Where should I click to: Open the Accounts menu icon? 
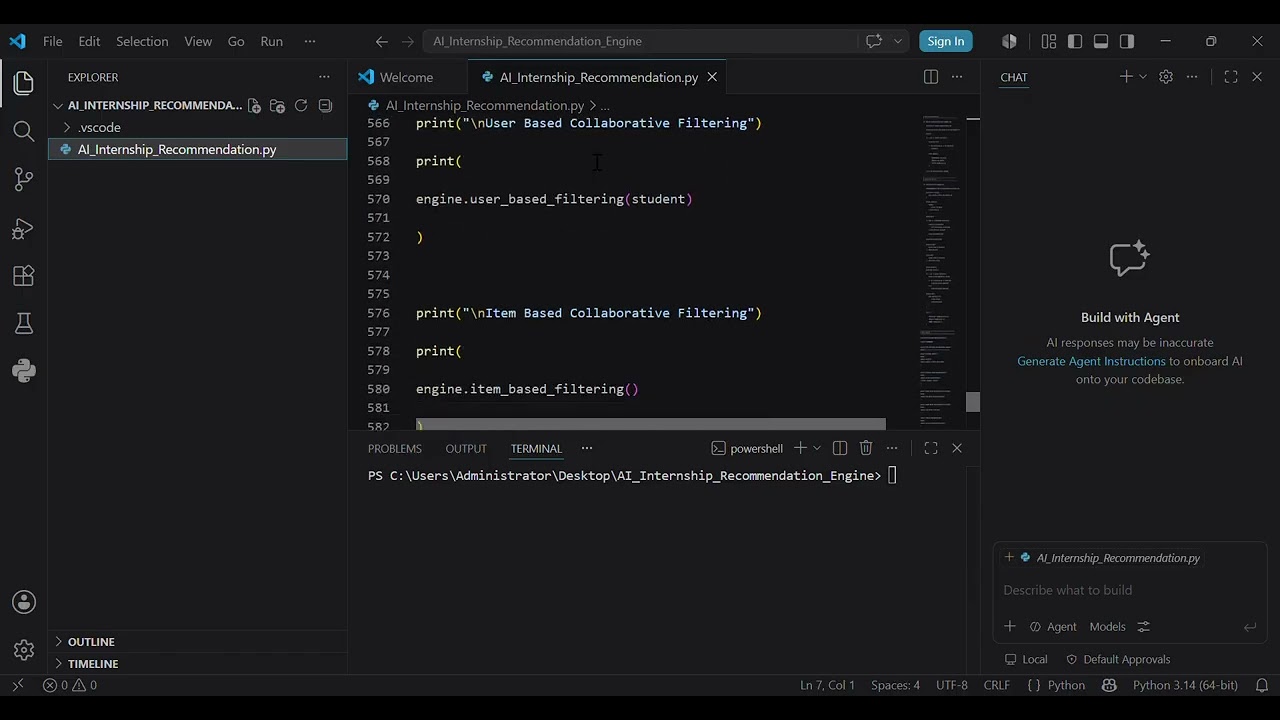click(x=24, y=602)
